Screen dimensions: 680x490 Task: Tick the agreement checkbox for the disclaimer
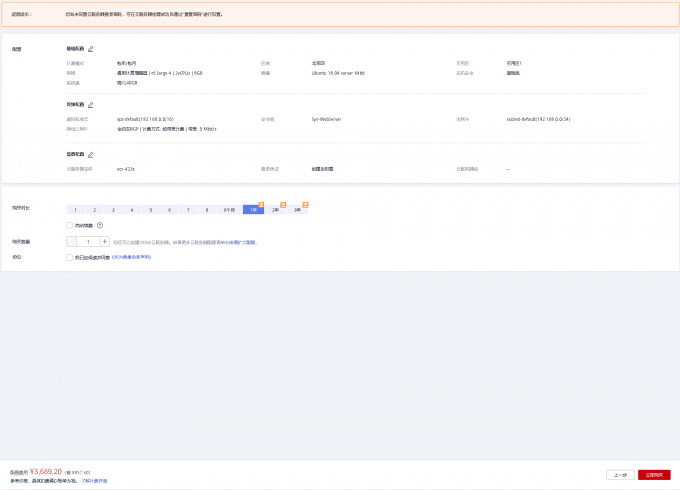click(69, 257)
